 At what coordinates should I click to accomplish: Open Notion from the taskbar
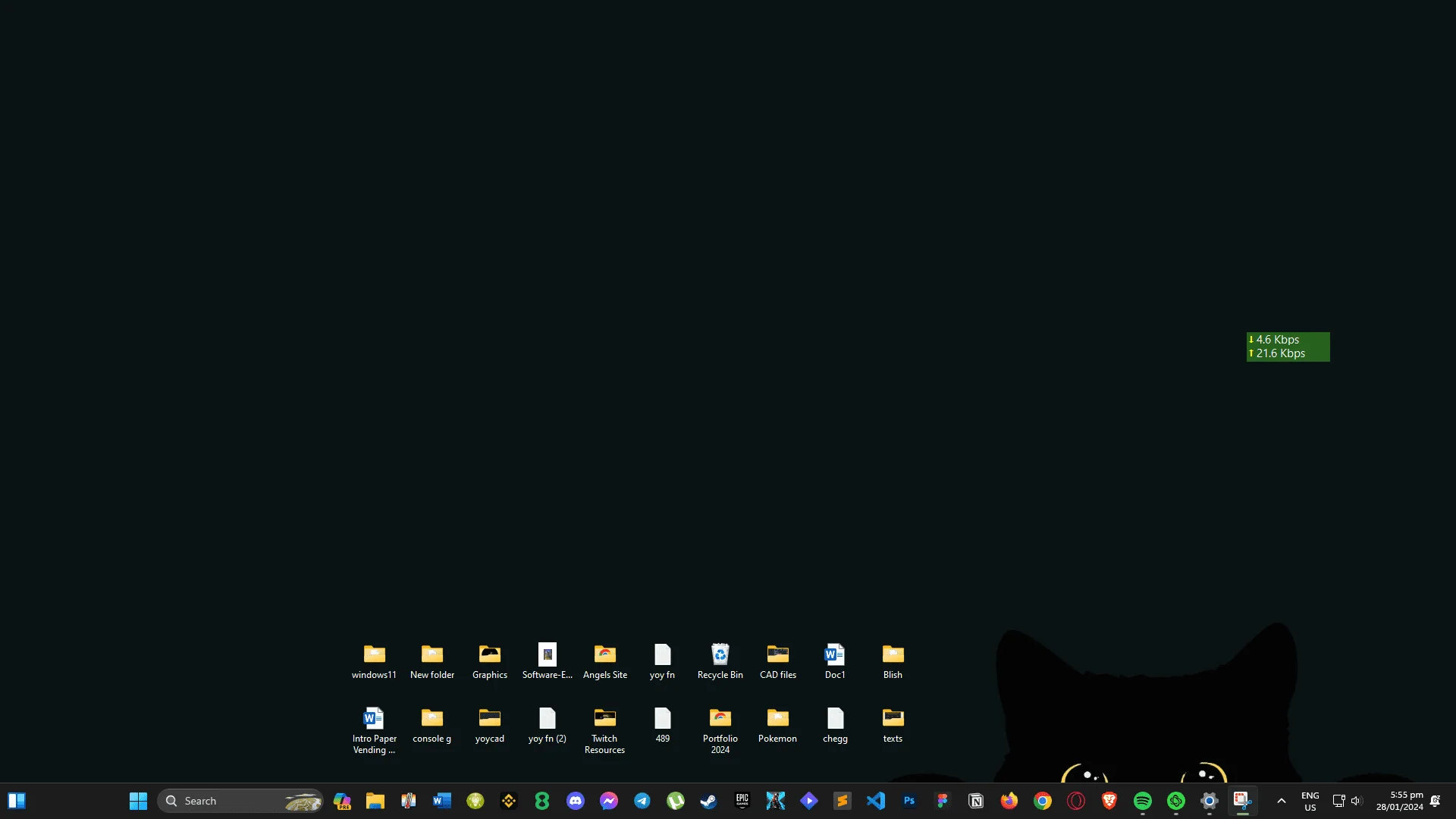[976, 801]
